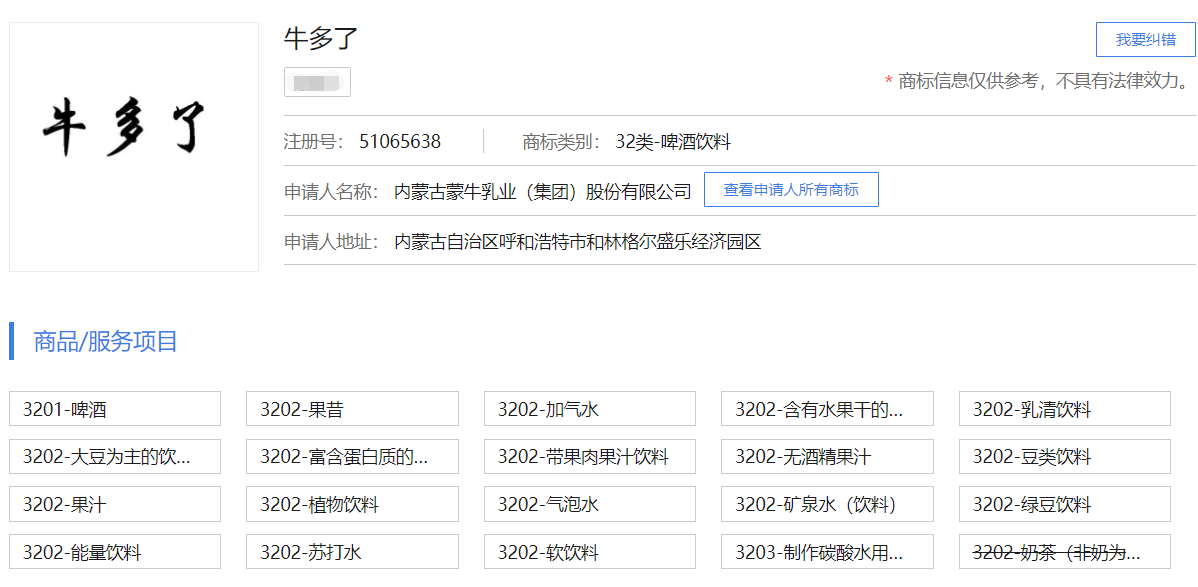Open 查看申请人所有商标 button
The height and width of the screenshot is (587, 1198).
791,190
